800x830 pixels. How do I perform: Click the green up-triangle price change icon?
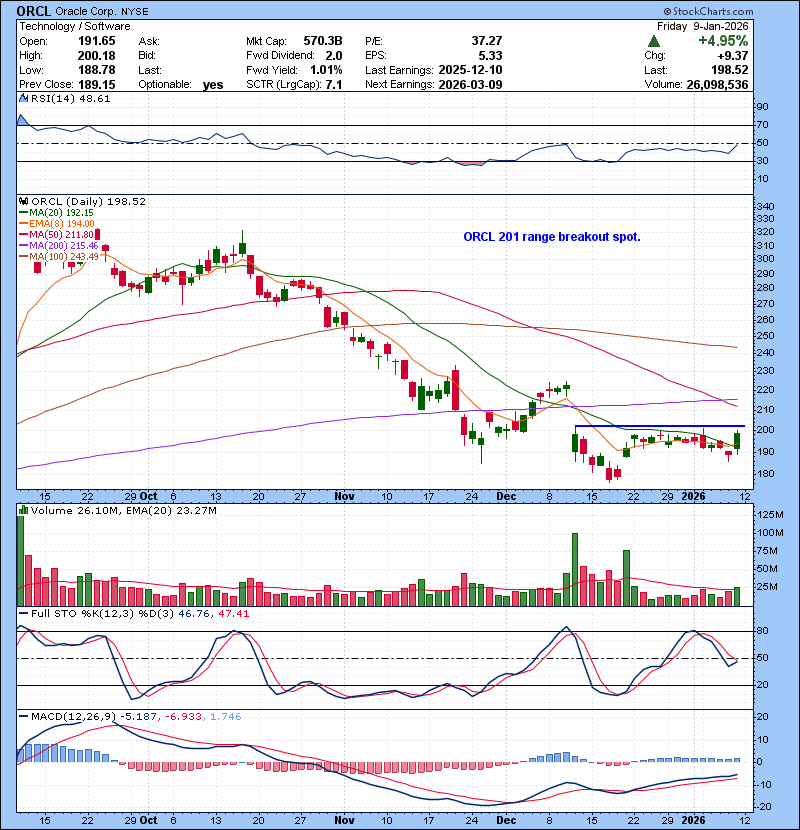654,41
